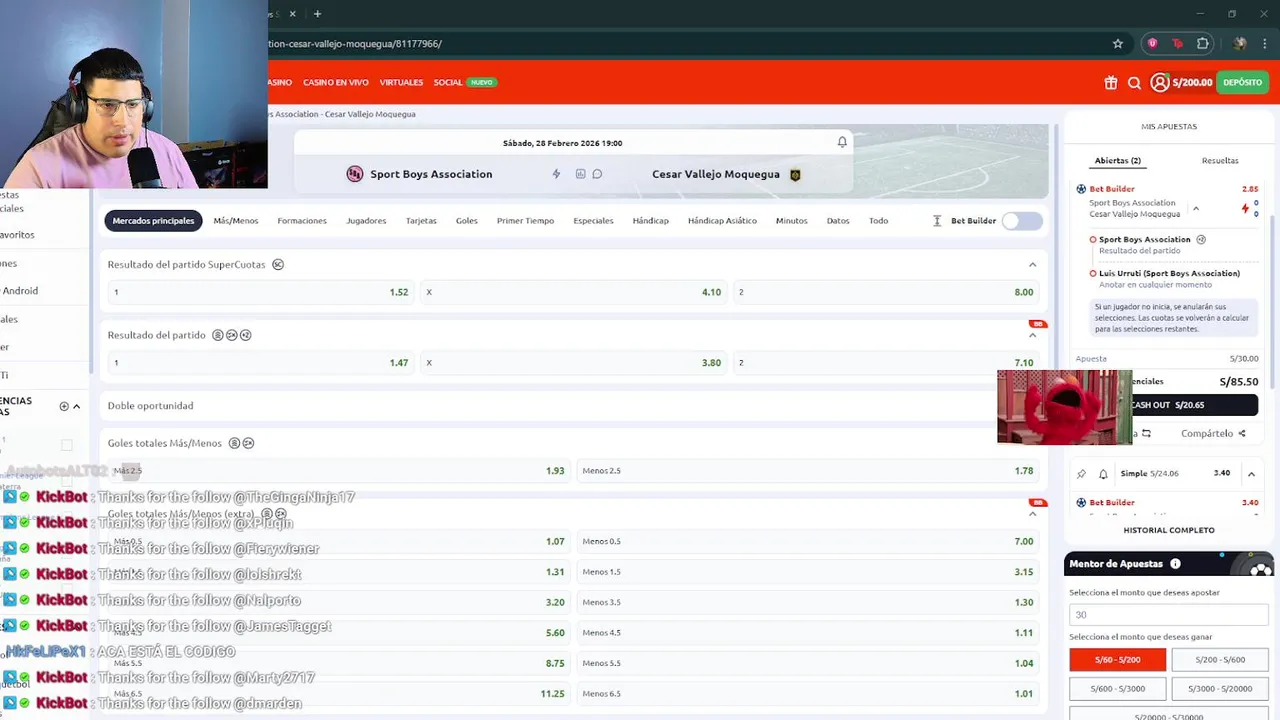
Task: Show the Resueltas bets tab
Action: (1220, 161)
